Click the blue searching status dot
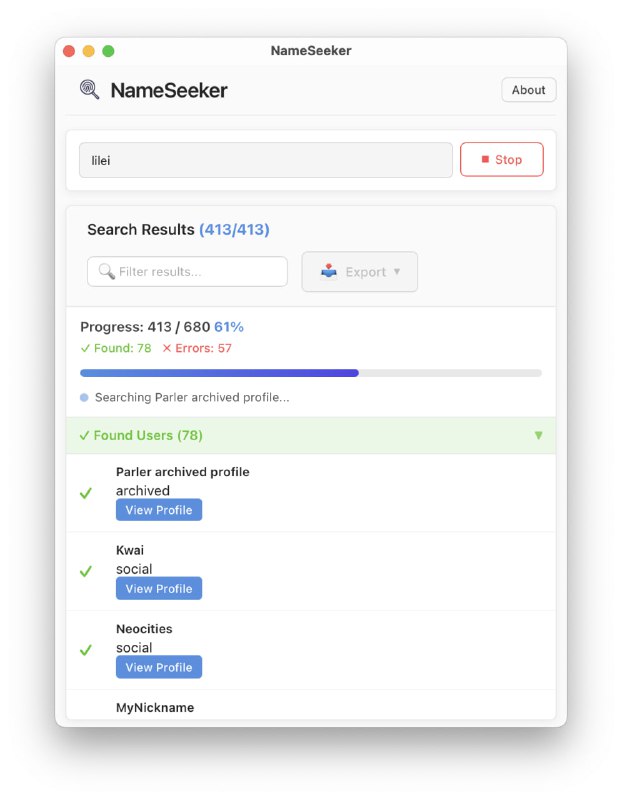Image resolution: width=622 pixels, height=800 pixels. [84, 398]
